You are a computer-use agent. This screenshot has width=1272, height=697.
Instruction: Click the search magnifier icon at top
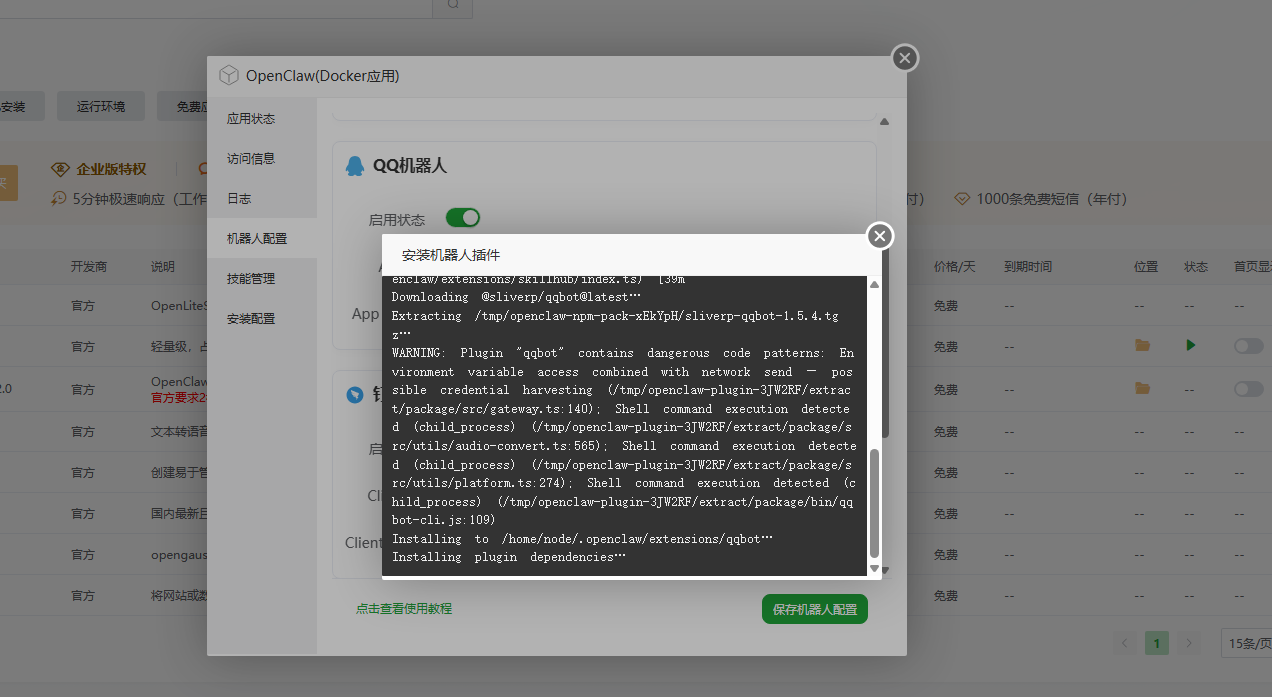click(x=453, y=4)
